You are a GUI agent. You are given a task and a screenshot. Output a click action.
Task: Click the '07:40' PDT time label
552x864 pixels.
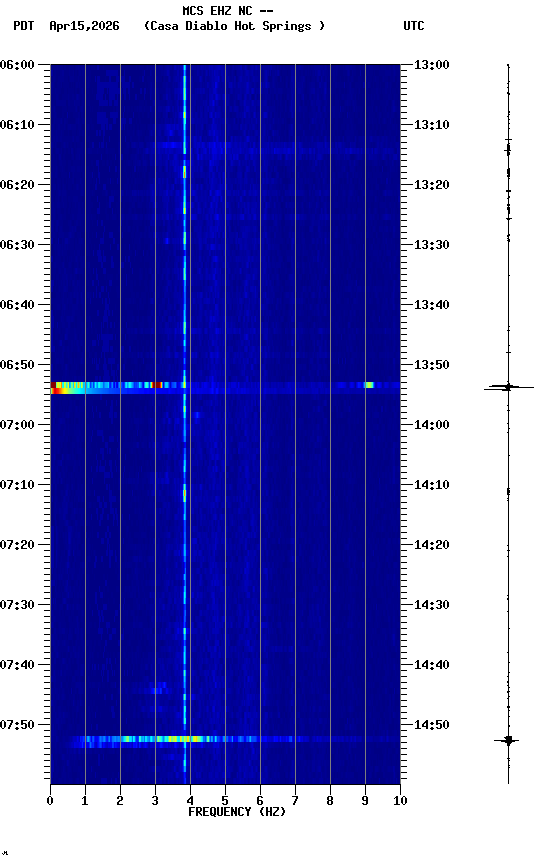coord(17,665)
